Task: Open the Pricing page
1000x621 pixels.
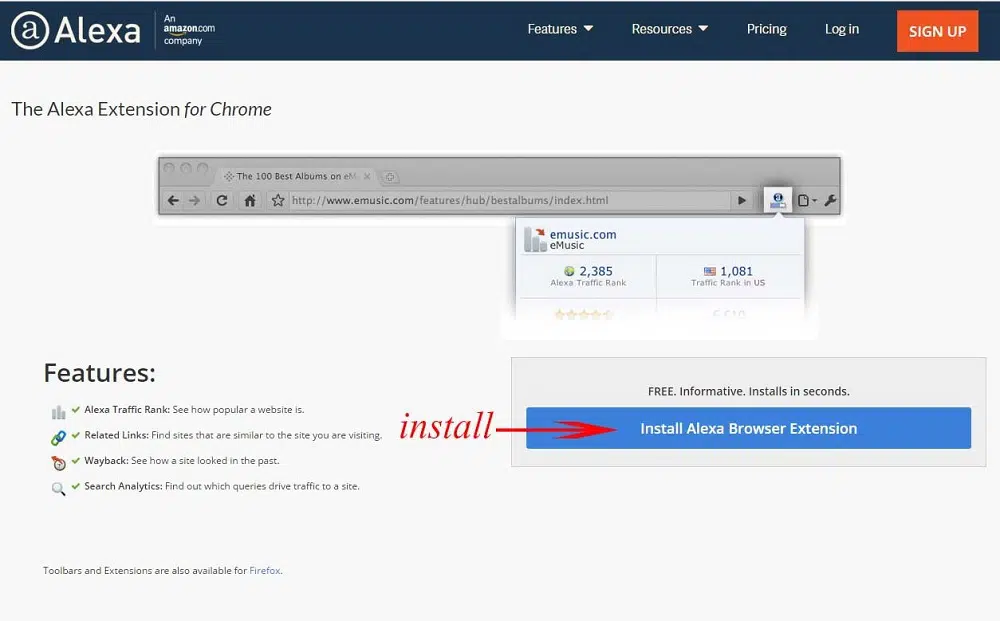Action: pyautogui.click(x=766, y=29)
